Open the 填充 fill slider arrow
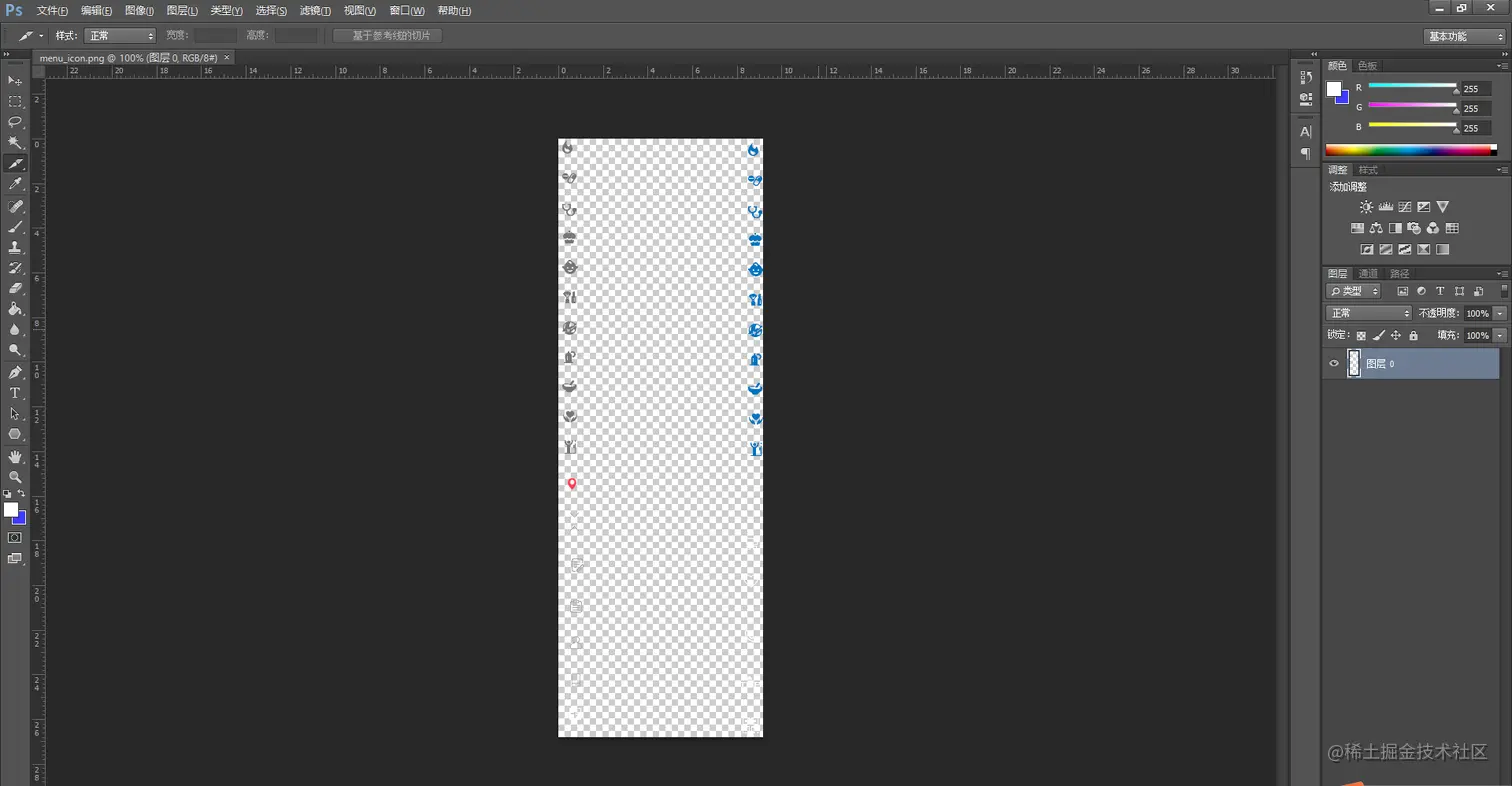1512x786 pixels. click(1500, 336)
